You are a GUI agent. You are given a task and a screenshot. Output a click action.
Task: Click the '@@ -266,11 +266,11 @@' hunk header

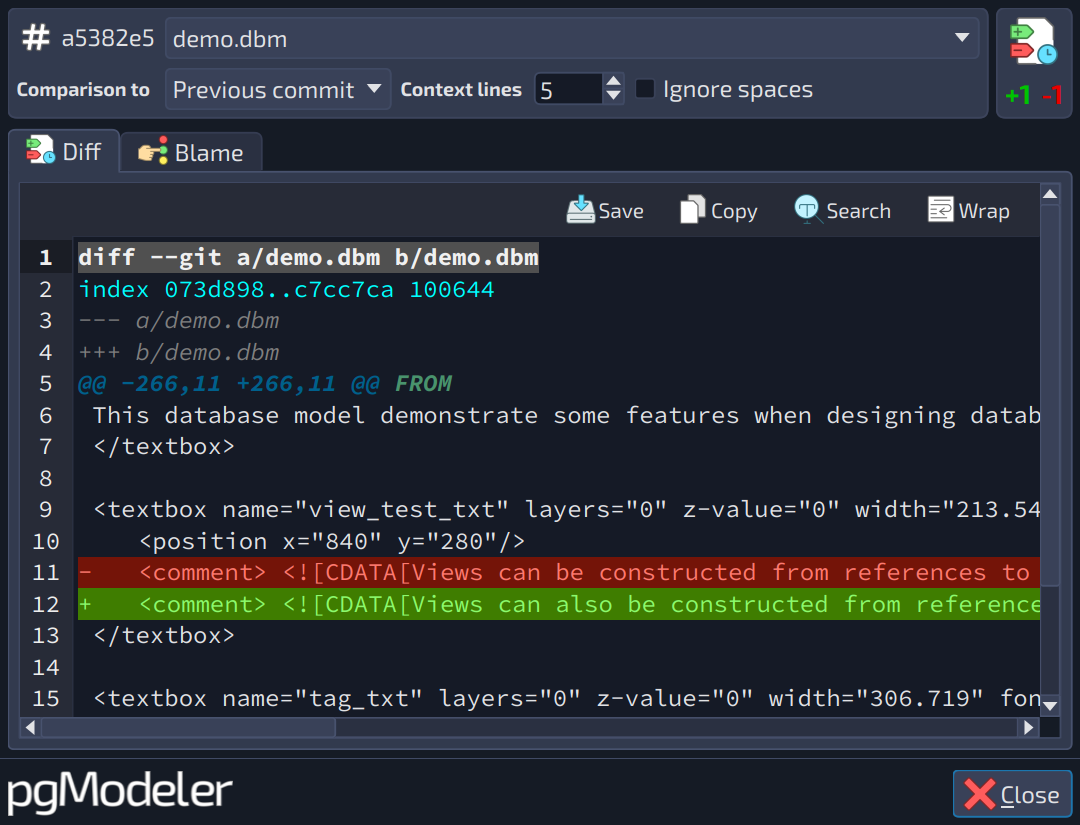tap(229, 384)
